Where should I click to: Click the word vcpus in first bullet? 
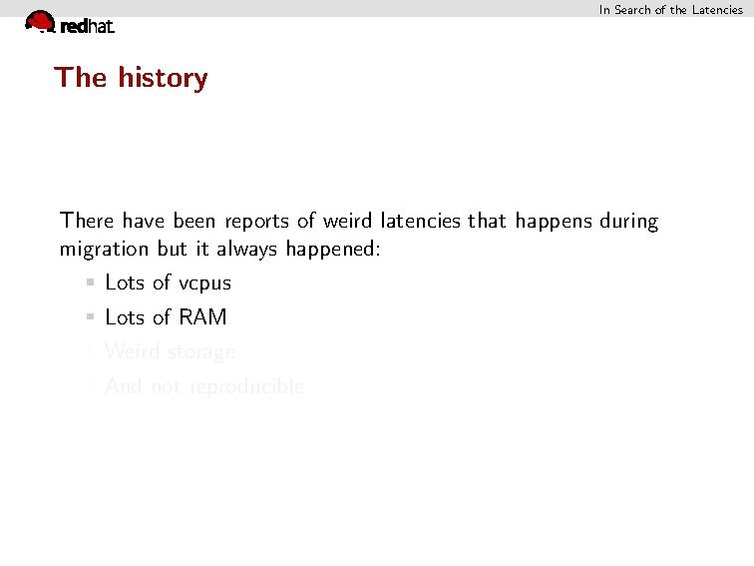coord(204,284)
